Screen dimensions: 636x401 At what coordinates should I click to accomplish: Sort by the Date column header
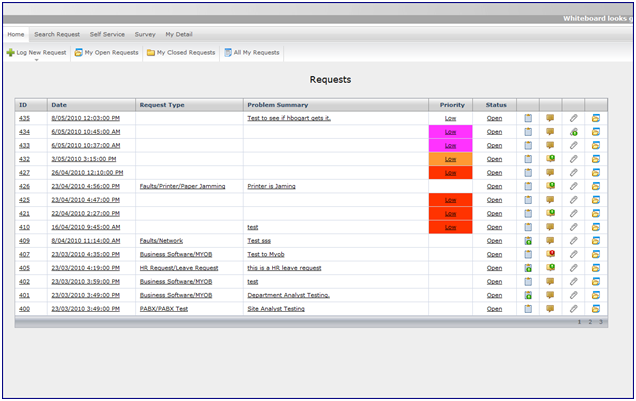[59, 105]
